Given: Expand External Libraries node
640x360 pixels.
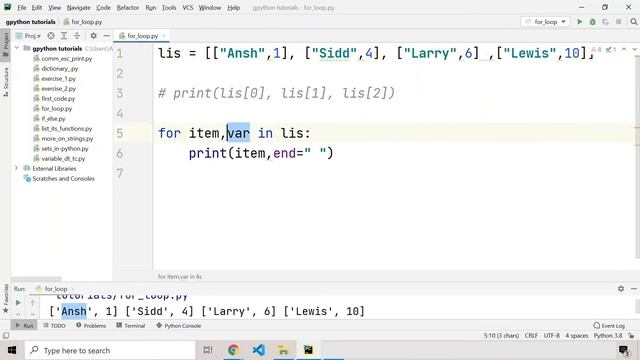Looking at the screenshot, I should (x=17, y=168).
